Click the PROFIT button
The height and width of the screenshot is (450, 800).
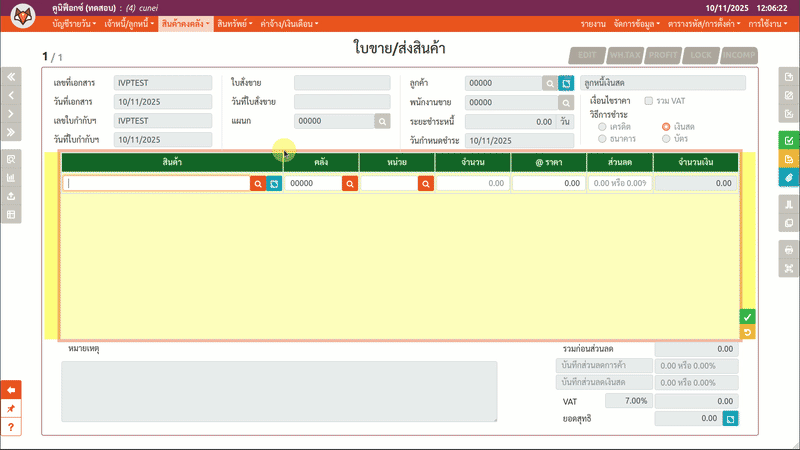[x=664, y=56]
